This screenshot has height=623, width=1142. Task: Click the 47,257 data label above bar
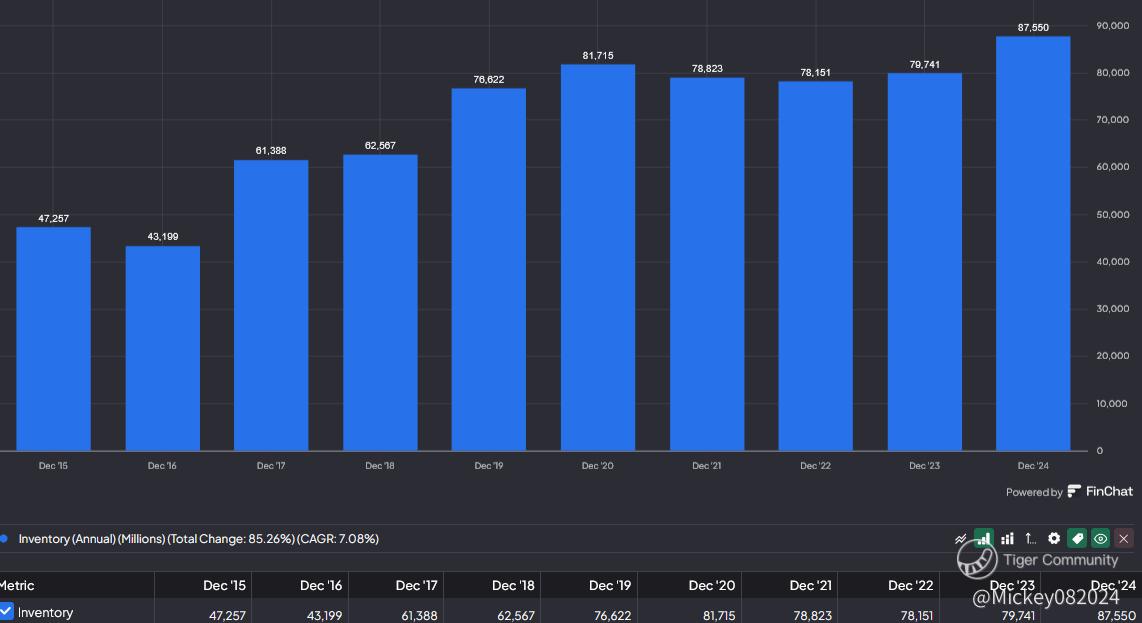click(x=53, y=219)
